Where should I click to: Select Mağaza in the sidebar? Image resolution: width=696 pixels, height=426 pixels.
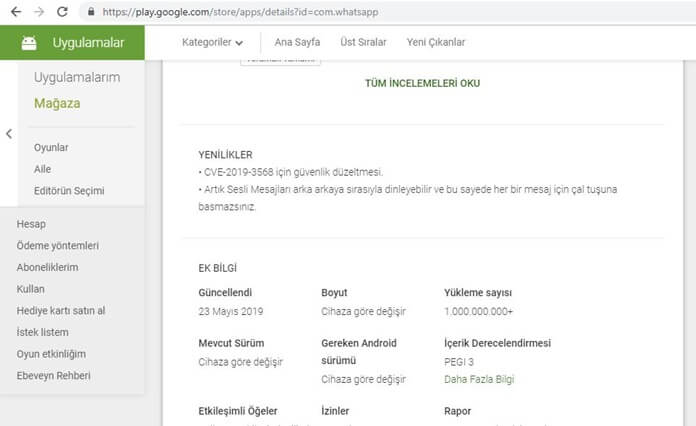coord(57,103)
